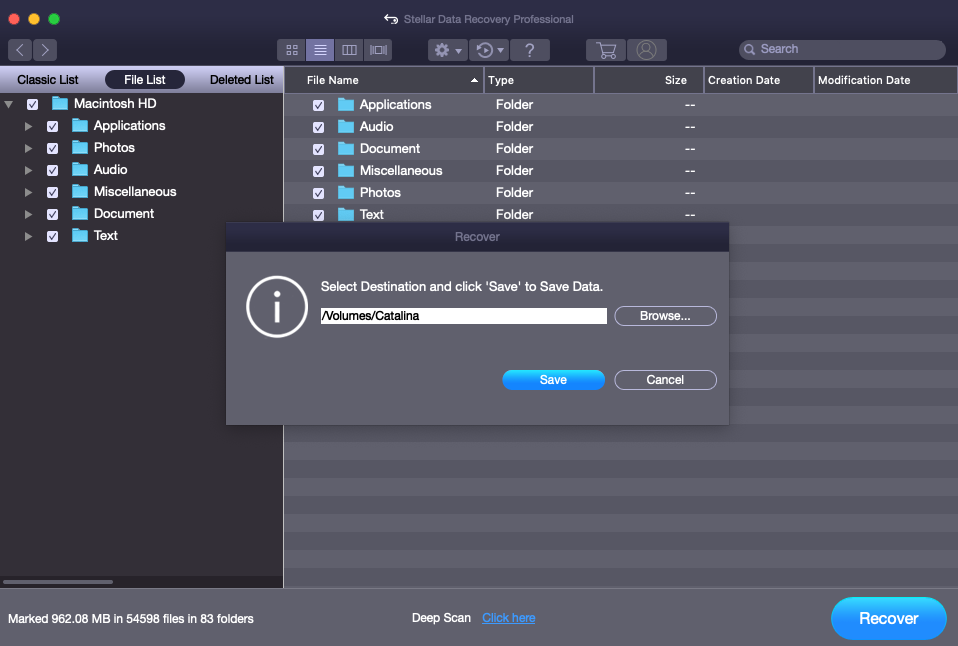This screenshot has width=958, height=646.
Task: Click Photos folder icon in sidebar tree
Action: click(80, 147)
